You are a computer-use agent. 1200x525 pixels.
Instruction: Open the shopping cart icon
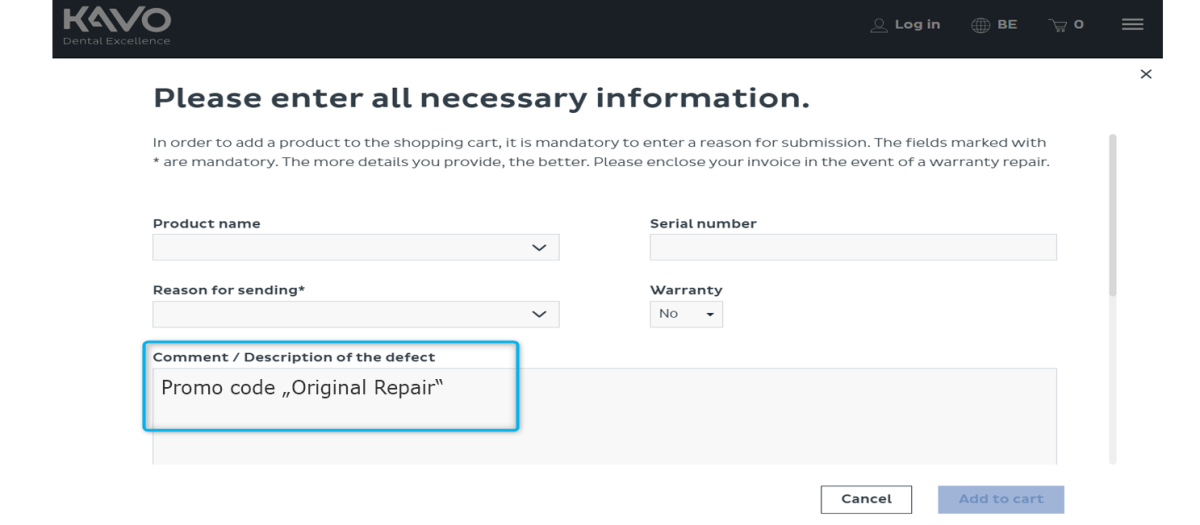pos(1058,25)
